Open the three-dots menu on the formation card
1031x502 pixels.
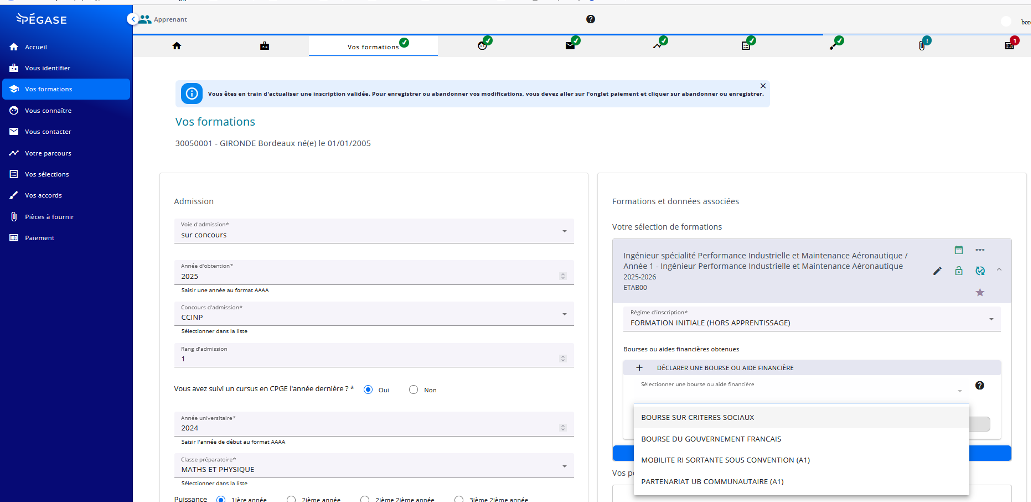pyautogui.click(x=980, y=250)
